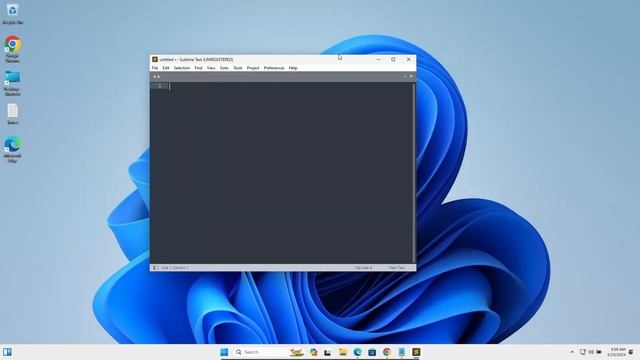Click the taskbar Search box
The image size is (640, 360).
269,352
